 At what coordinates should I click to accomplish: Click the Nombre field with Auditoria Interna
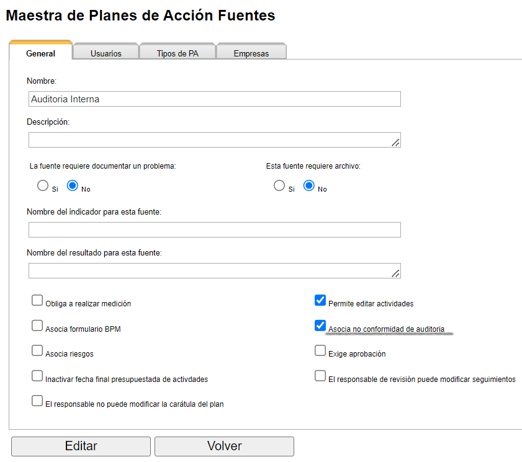[x=214, y=99]
